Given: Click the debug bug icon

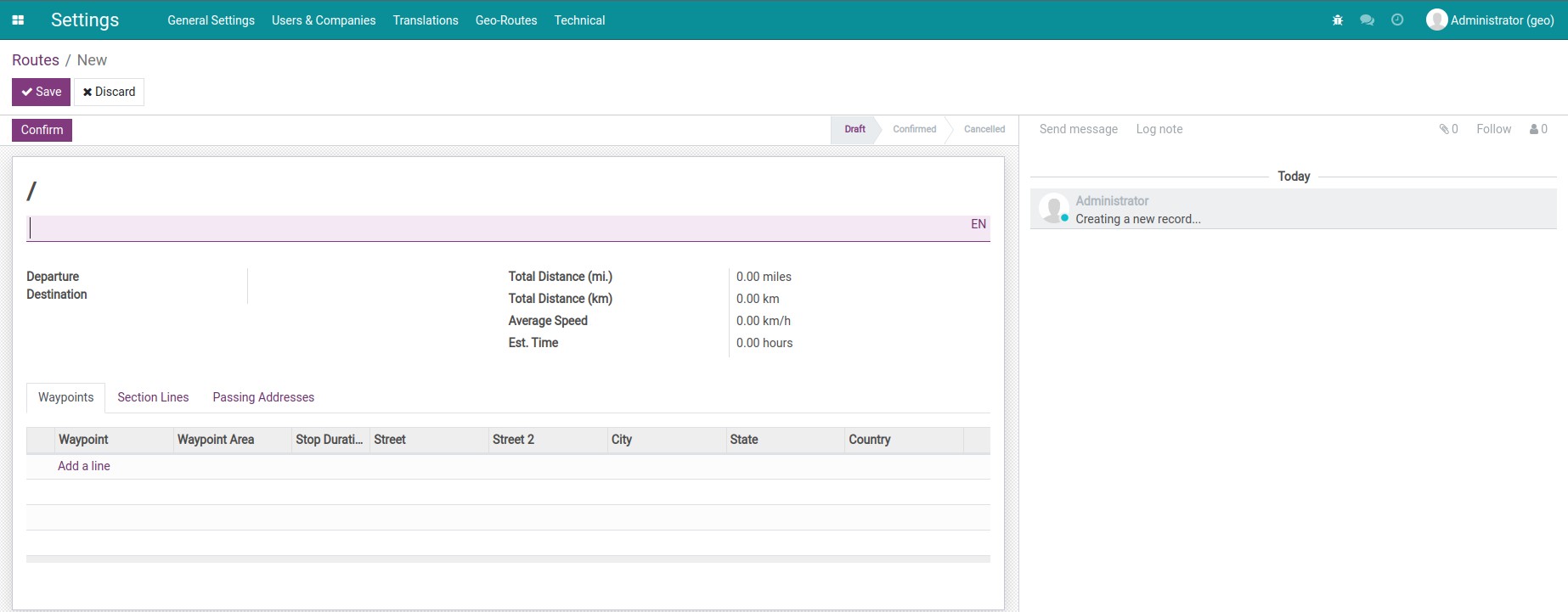Looking at the screenshot, I should [1338, 20].
